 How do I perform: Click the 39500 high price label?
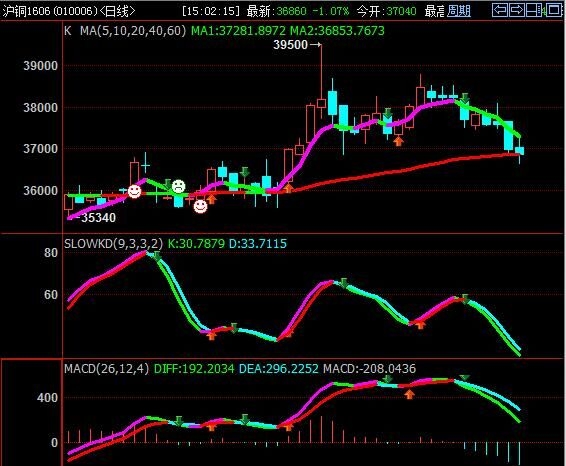pos(290,45)
